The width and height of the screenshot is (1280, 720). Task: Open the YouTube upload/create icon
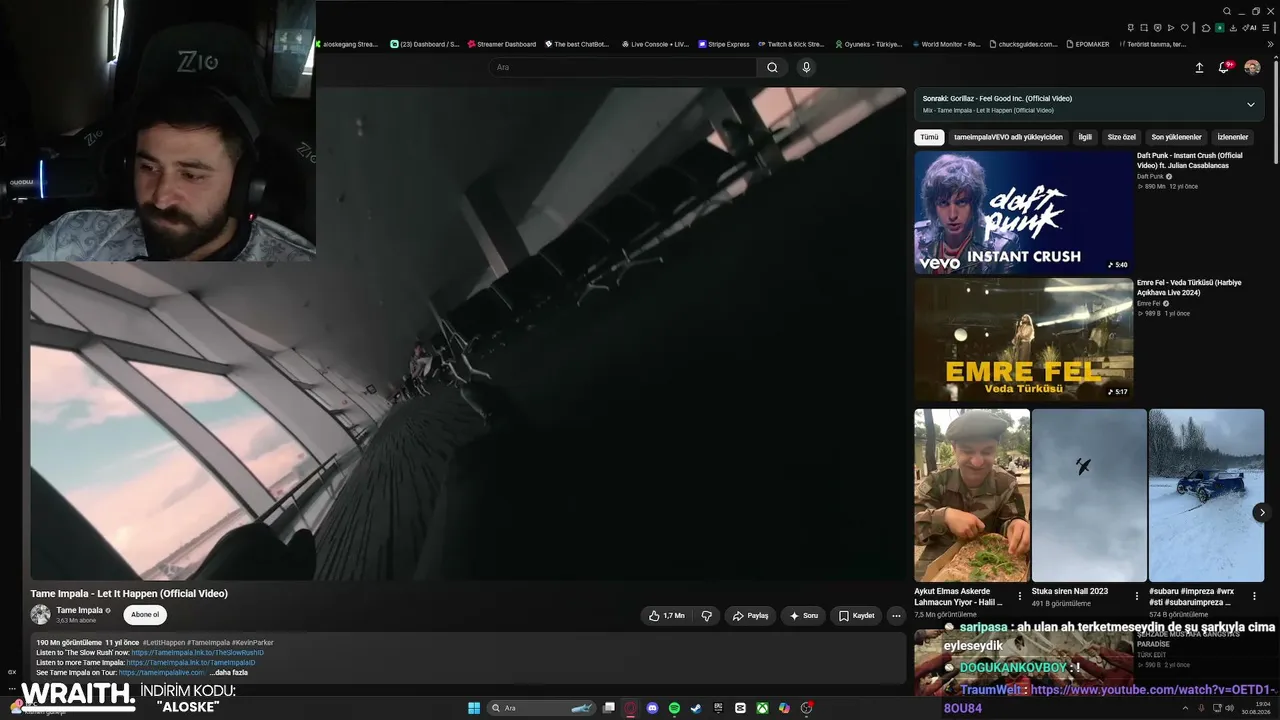pyautogui.click(x=1199, y=67)
